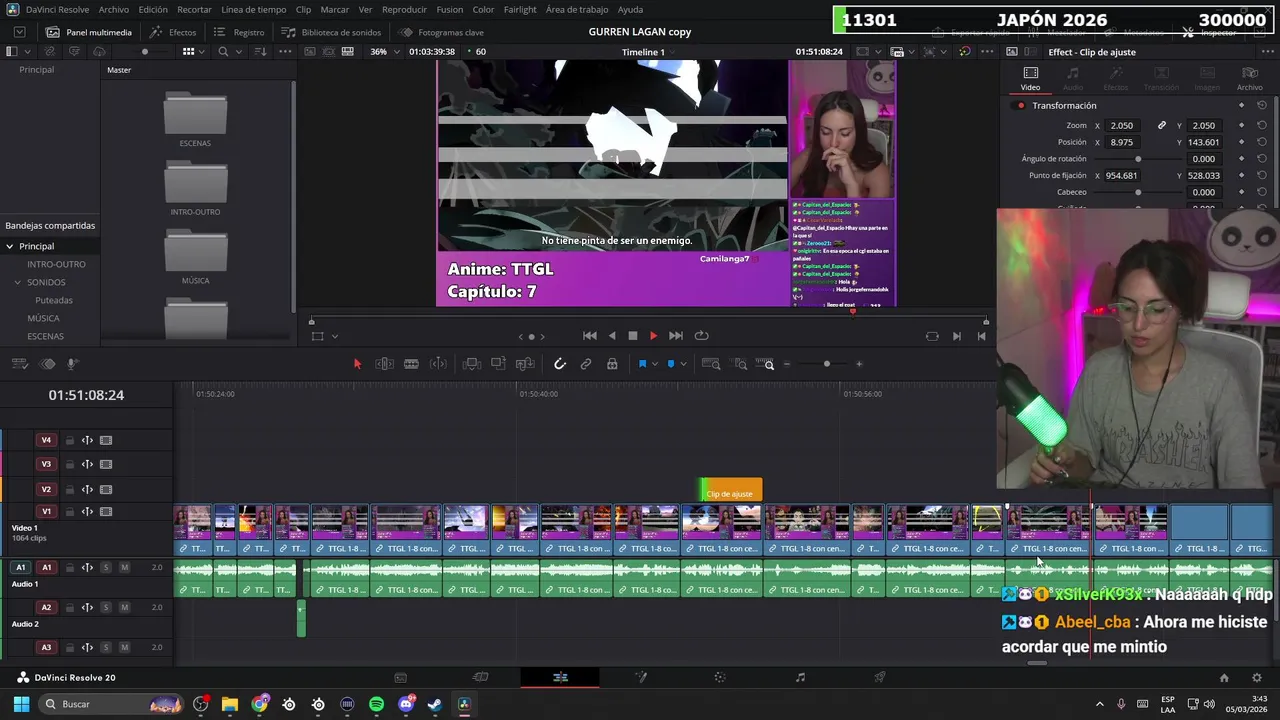Image resolution: width=1280 pixels, height=720 pixels.
Task: Open the Línea de tiempo menu
Action: coord(254,9)
